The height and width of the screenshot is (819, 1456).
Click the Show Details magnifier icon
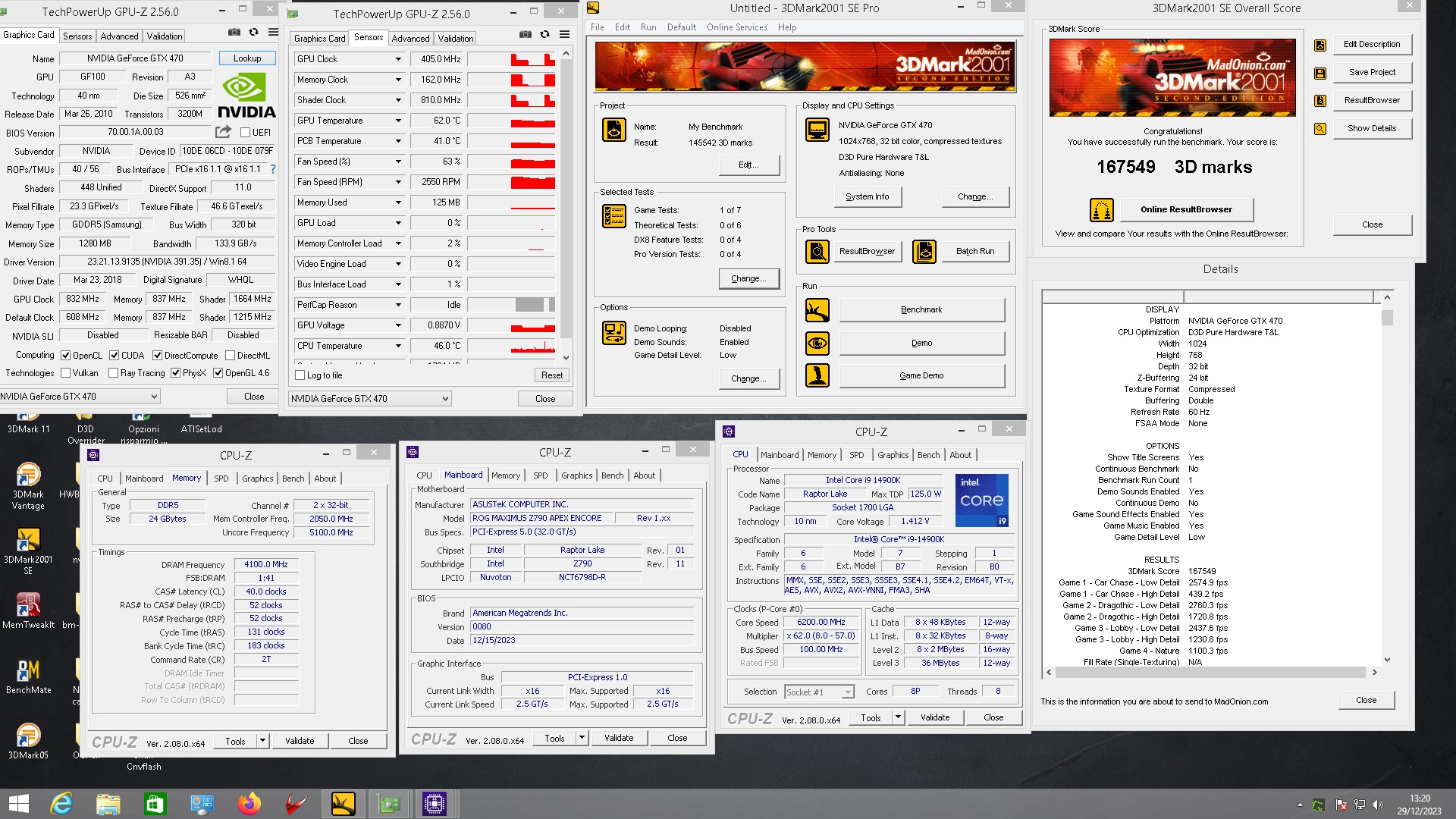coord(1320,129)
